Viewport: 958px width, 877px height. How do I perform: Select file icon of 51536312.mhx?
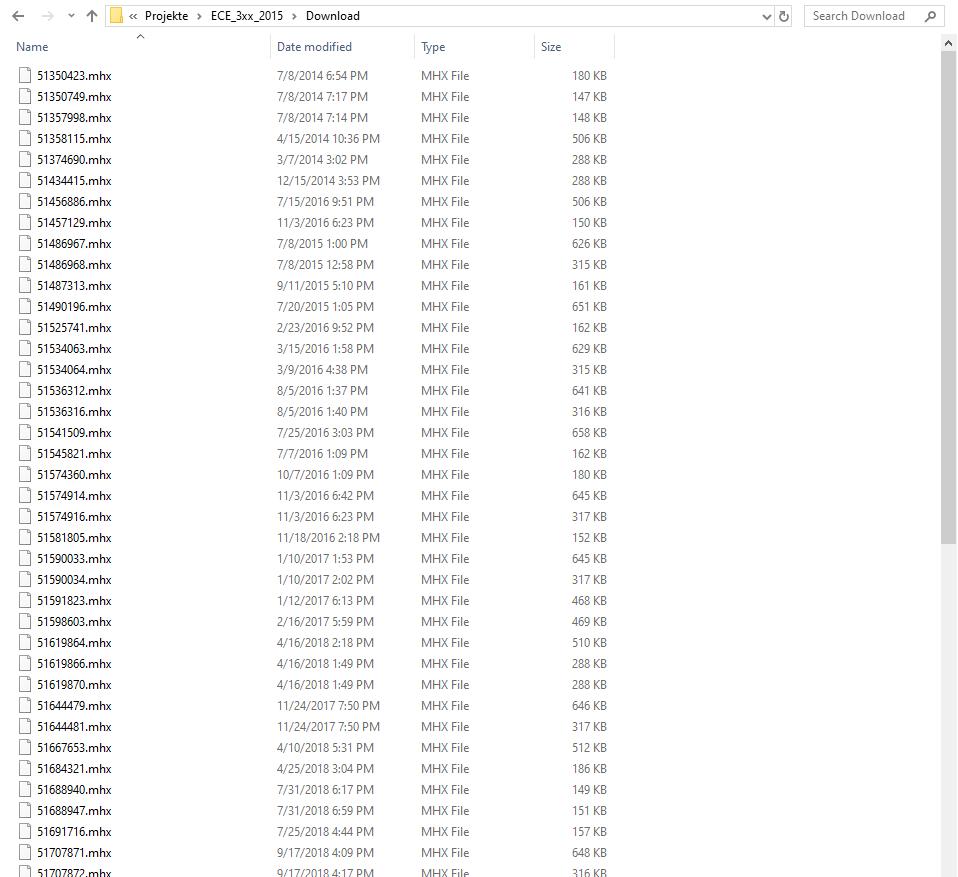coord(25,390)
